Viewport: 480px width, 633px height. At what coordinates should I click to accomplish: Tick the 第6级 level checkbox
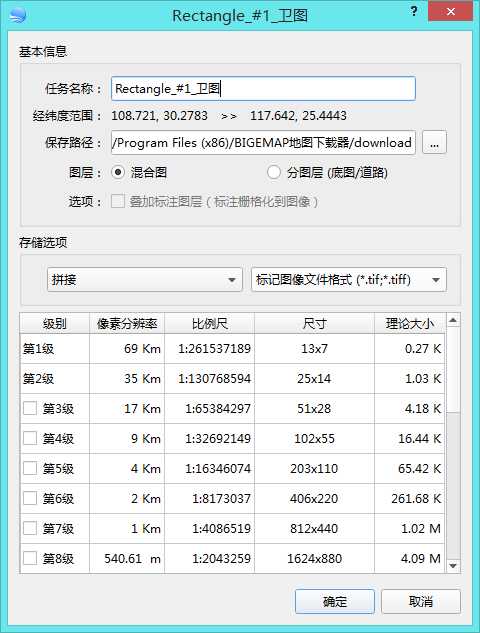pos(30,498)
